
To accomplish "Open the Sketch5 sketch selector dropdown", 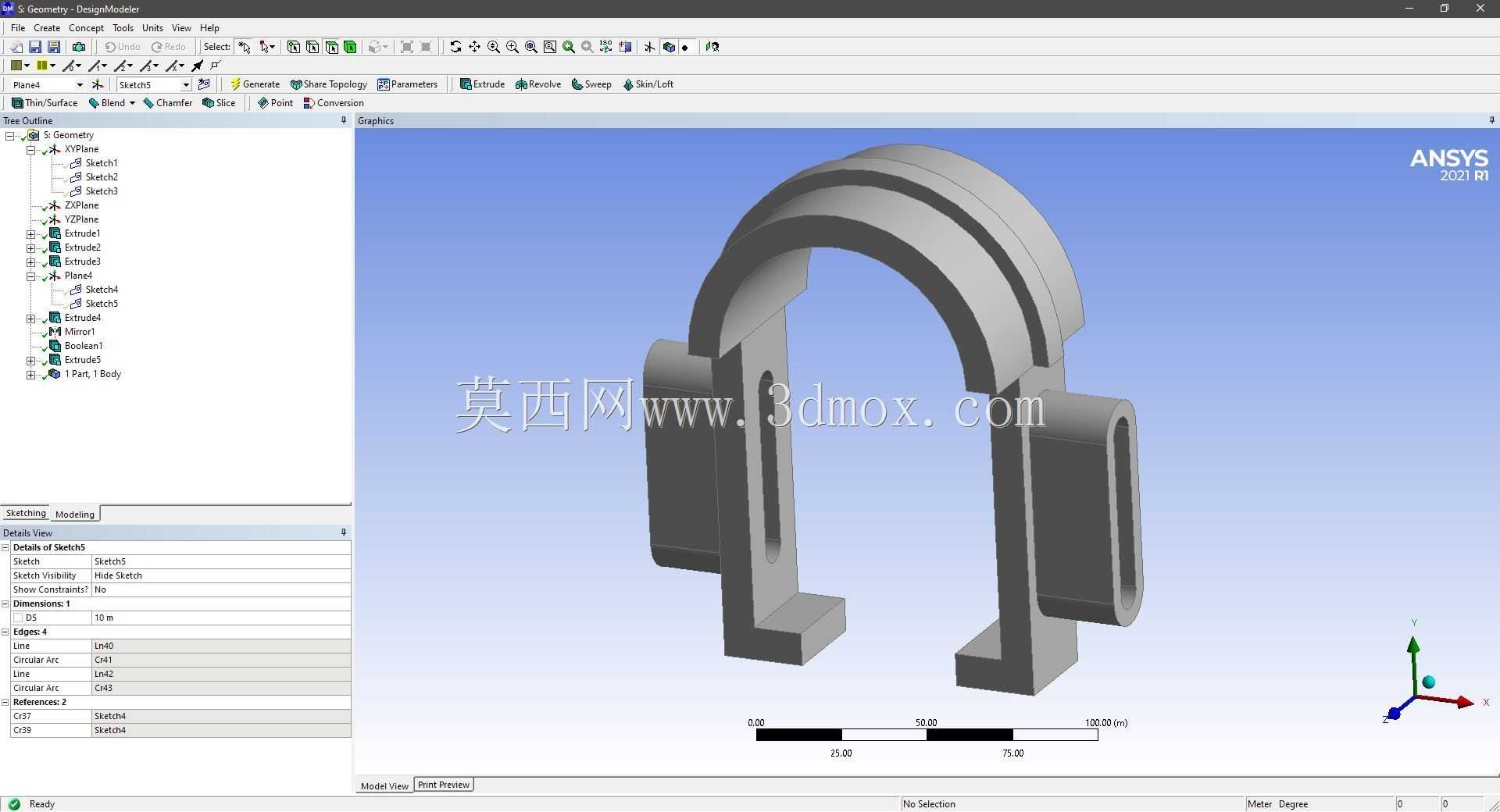I will pos(186,84).
